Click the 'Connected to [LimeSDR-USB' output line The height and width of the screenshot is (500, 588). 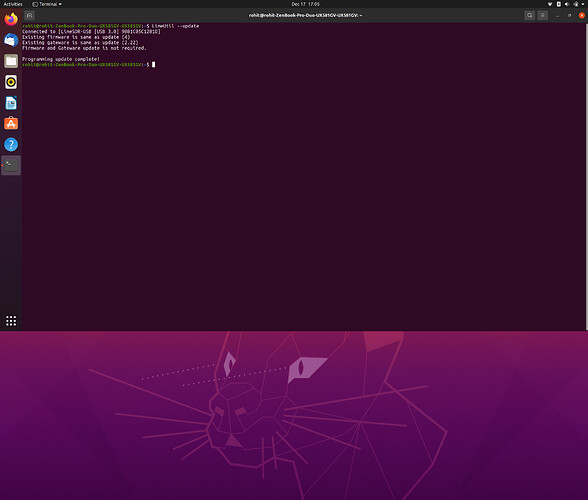[x=91, y=32]
